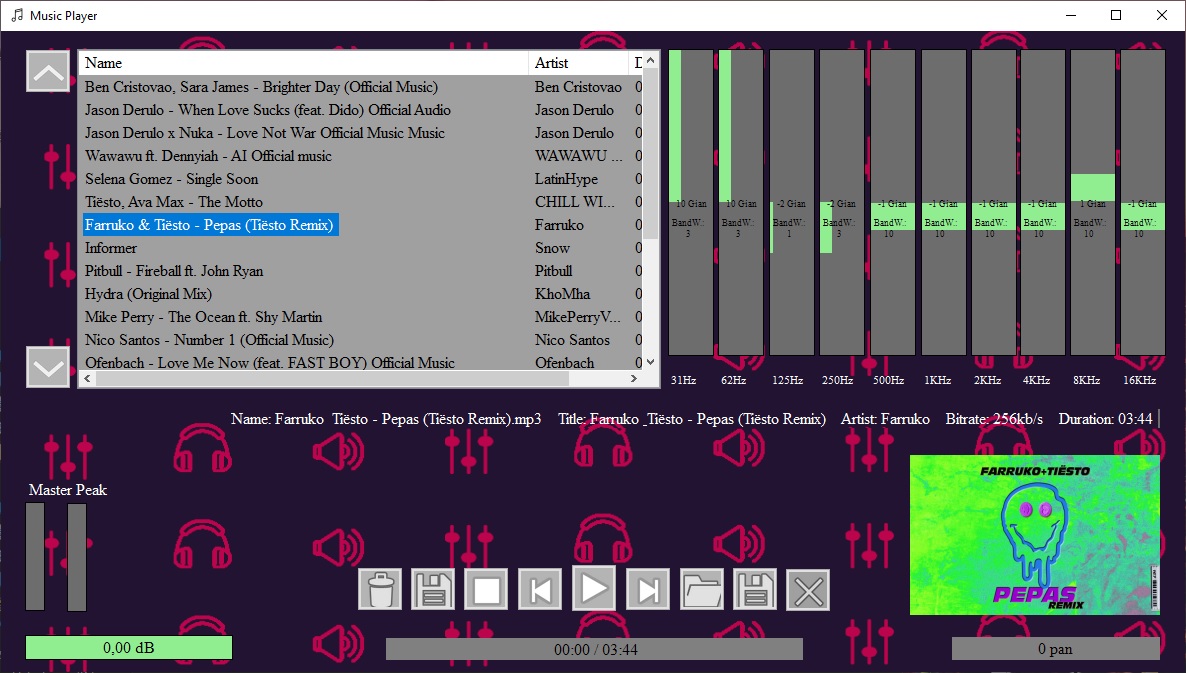Click the Duration: 03:44 info text

point(1105,419)
